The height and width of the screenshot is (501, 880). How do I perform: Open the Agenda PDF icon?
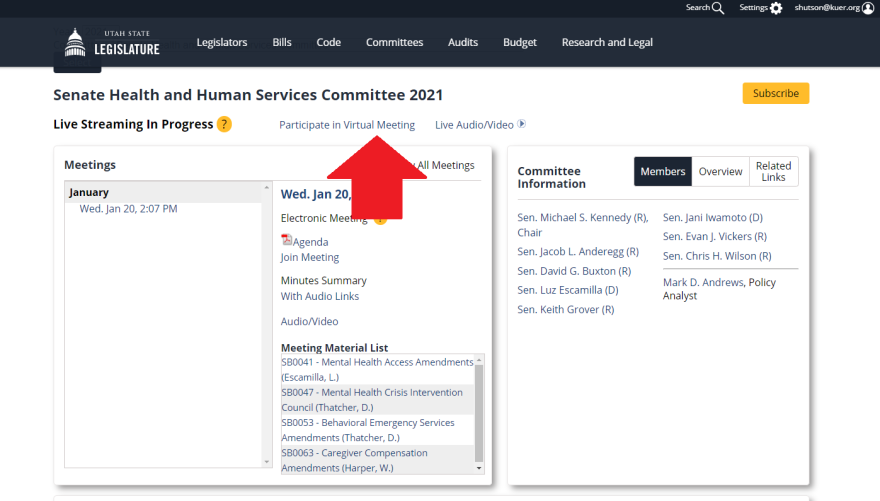(286, 241)
